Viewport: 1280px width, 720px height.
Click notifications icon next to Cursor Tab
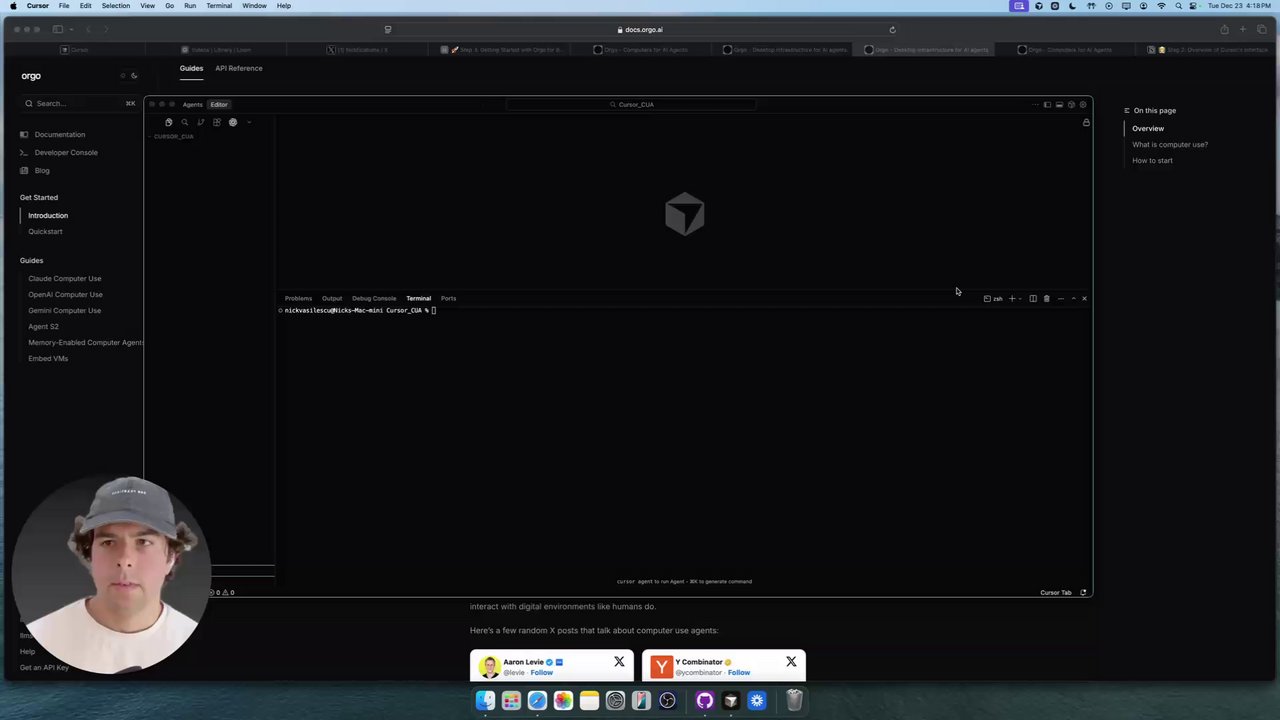[x=1083, y=592]
